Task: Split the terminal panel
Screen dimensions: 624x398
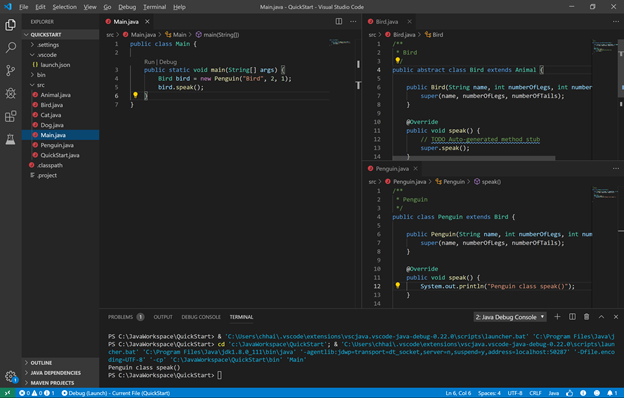Action: pyautogui.click(x=572, y=317)
